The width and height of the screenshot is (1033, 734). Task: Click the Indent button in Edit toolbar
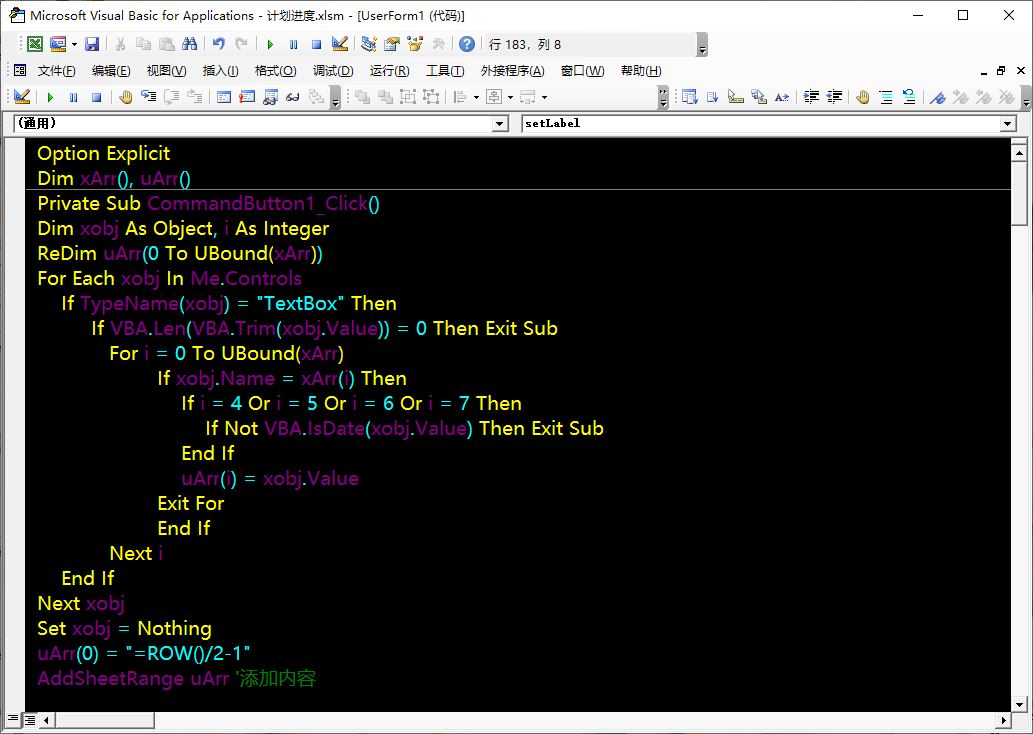point(811,97)
